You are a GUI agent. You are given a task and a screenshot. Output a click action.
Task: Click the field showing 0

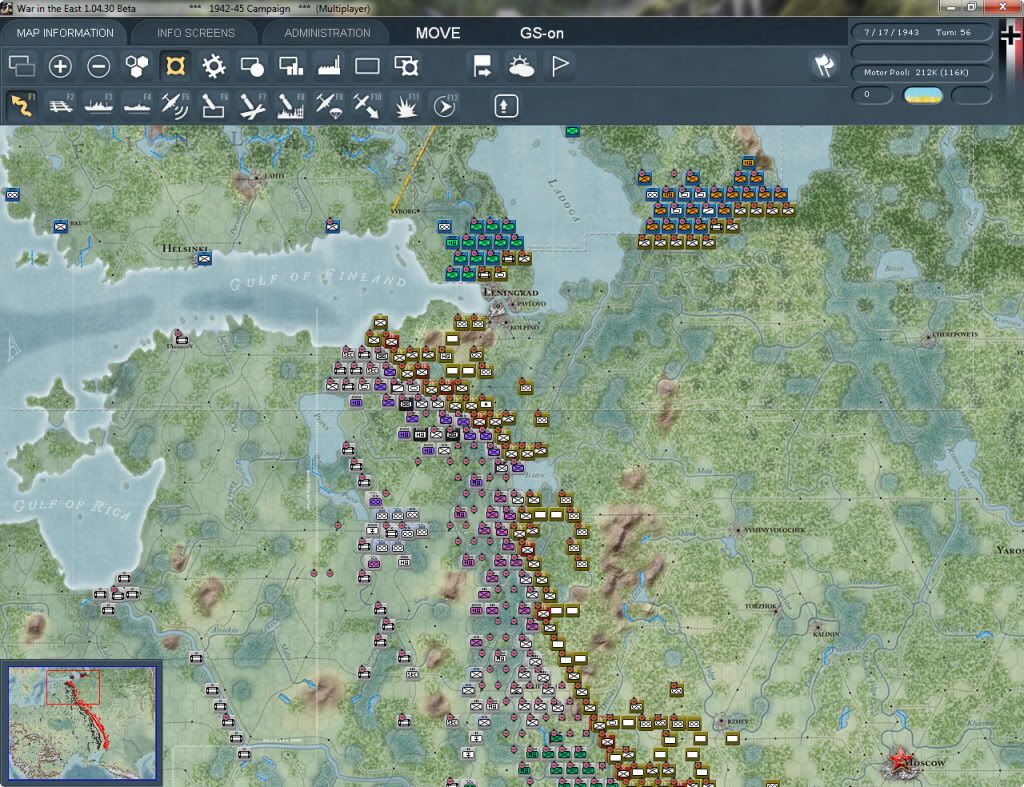(872, 95)
